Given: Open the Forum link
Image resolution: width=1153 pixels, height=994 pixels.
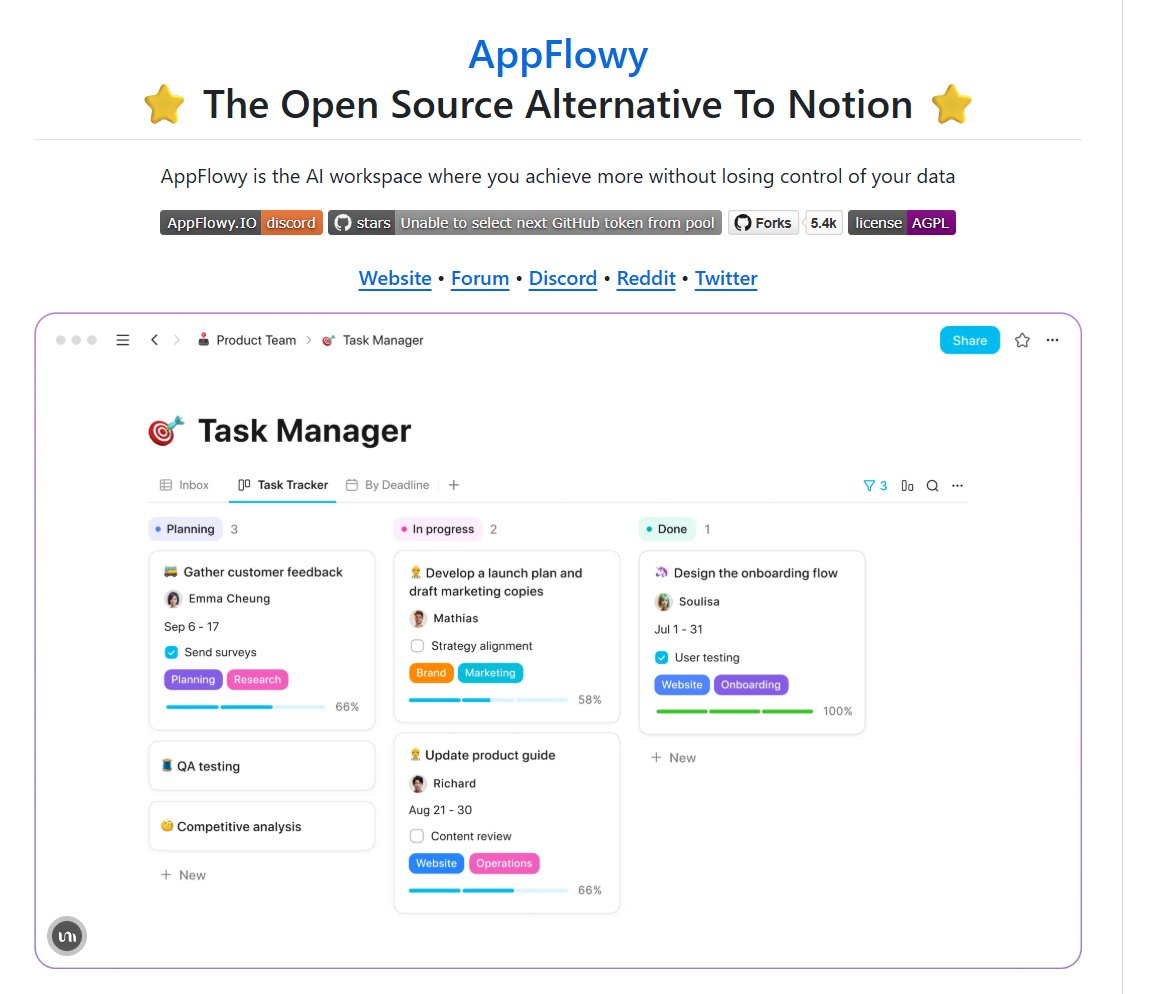Looking at the screenshot, I should [480, 278].
